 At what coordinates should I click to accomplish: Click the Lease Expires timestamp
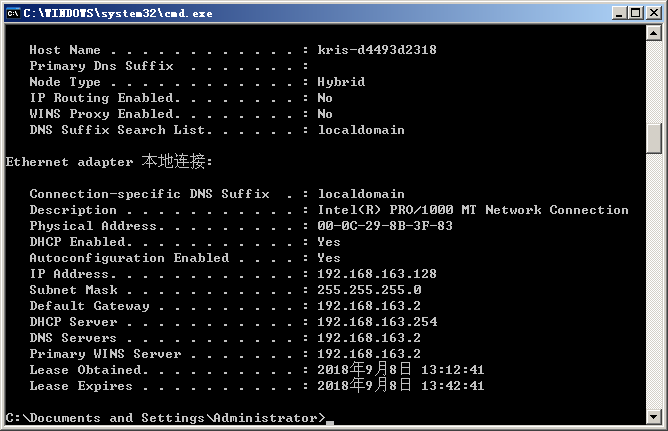point(400,386)
